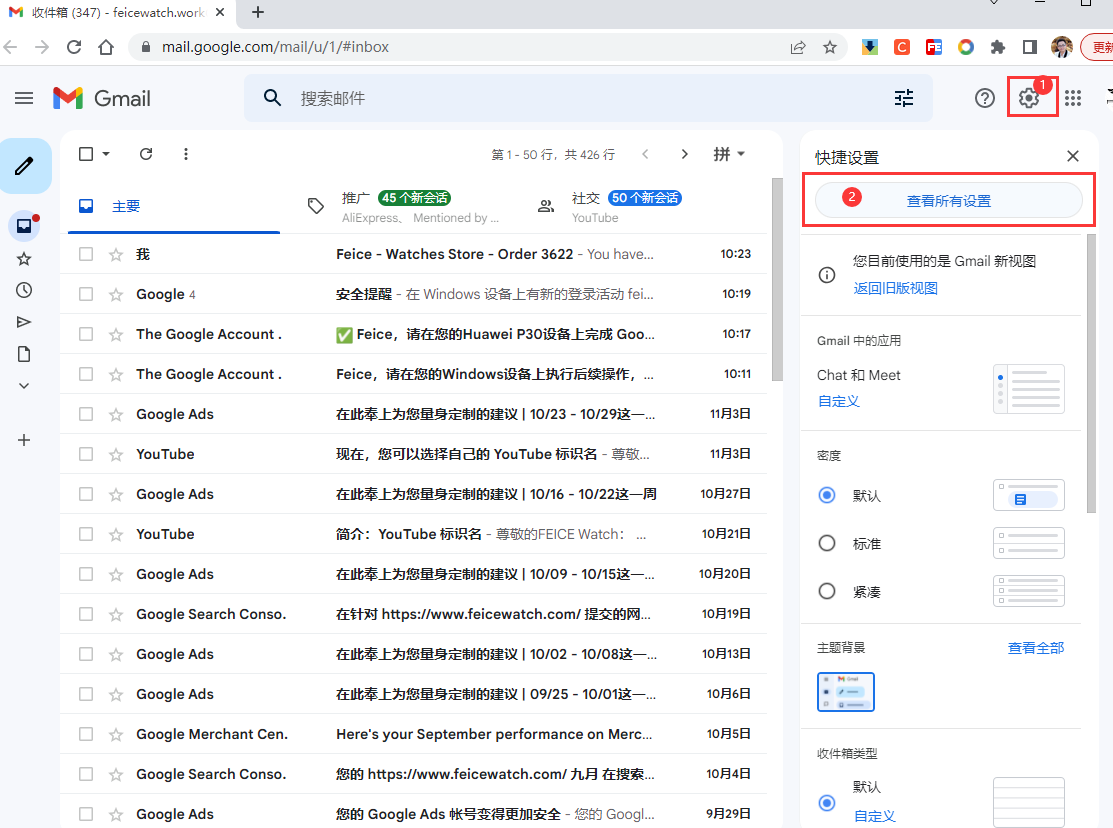The height and width of the screenshot is (828, 1113).
Task: Expand more sidebar items with the chevron
Action: click(24, 386)
